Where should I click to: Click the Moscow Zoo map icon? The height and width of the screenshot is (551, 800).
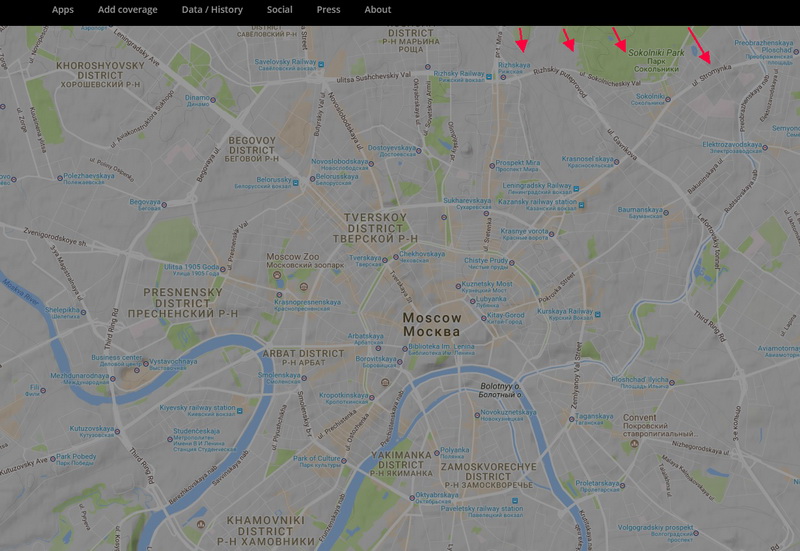tap(277, 275)
